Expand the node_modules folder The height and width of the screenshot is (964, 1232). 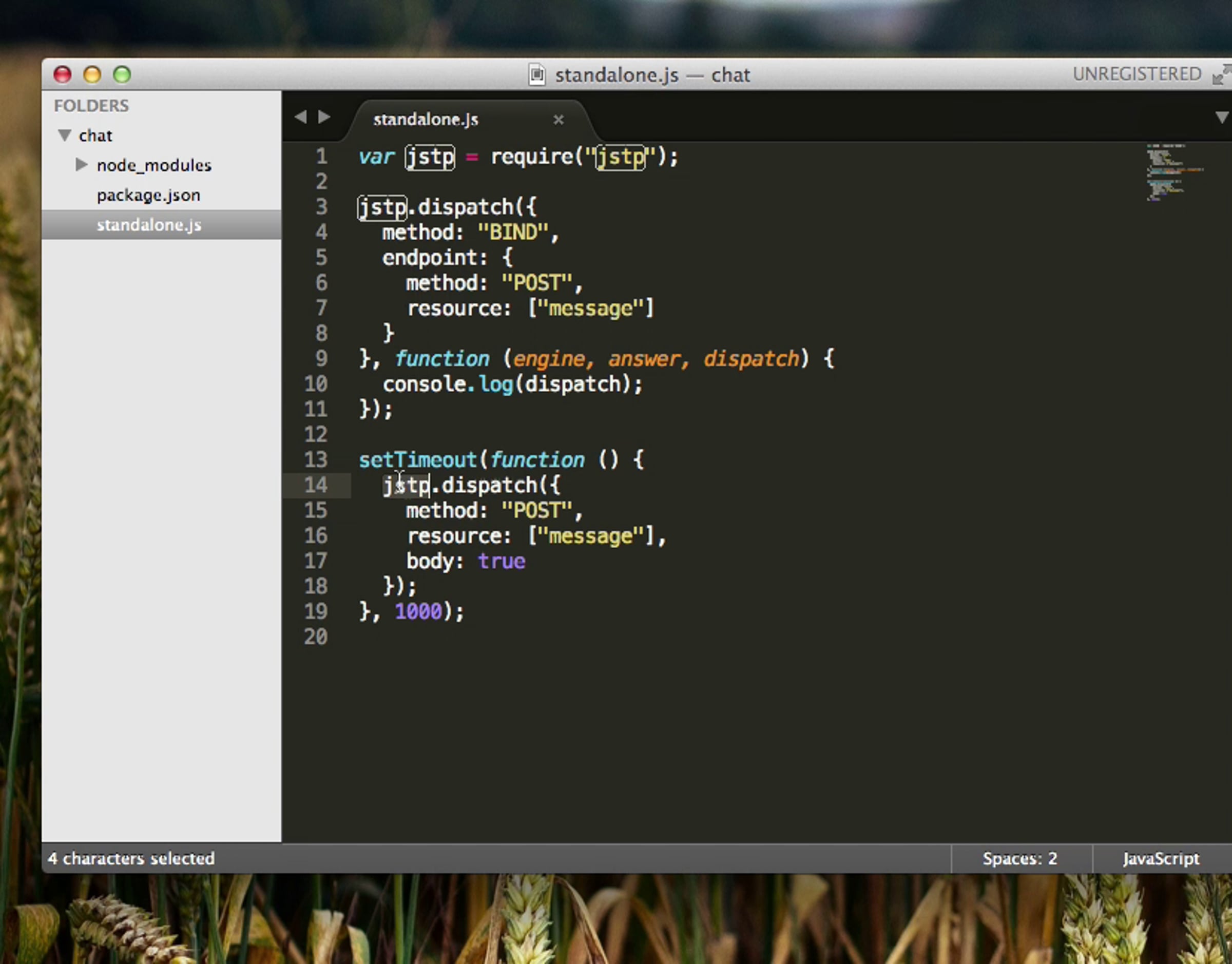click(81, 165)
